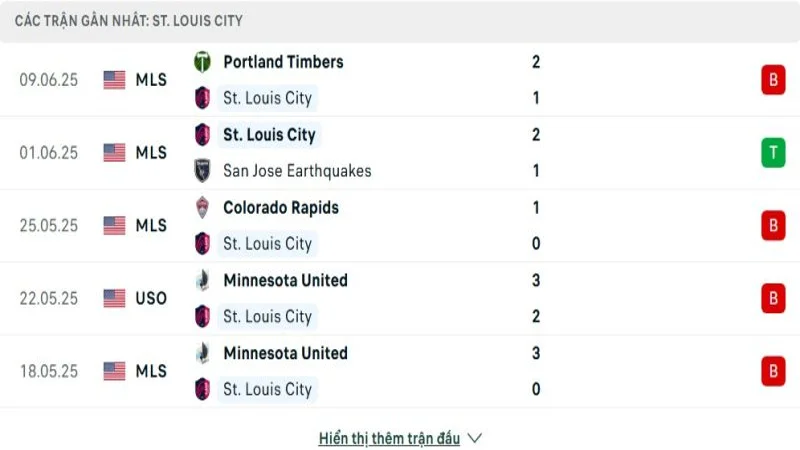Click the USO competition label

click(151, 298)
